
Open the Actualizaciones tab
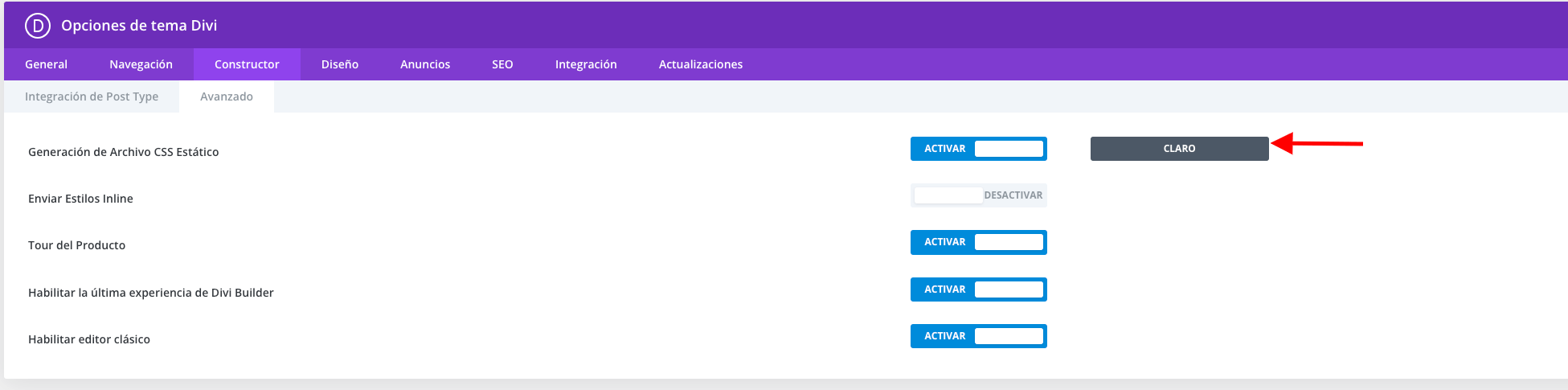(701, 64)
